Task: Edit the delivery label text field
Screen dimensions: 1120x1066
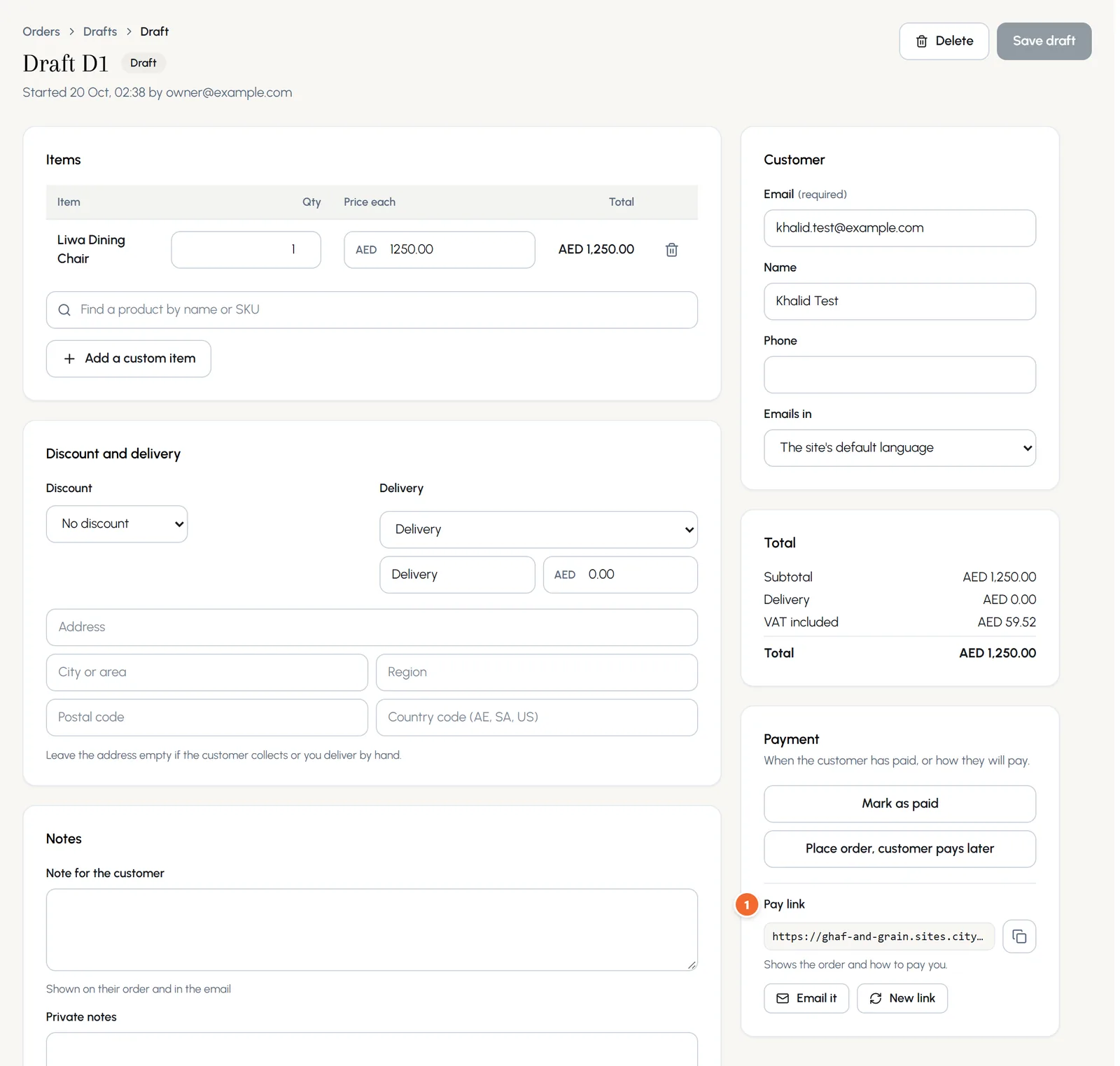Action: click(457, 575)
